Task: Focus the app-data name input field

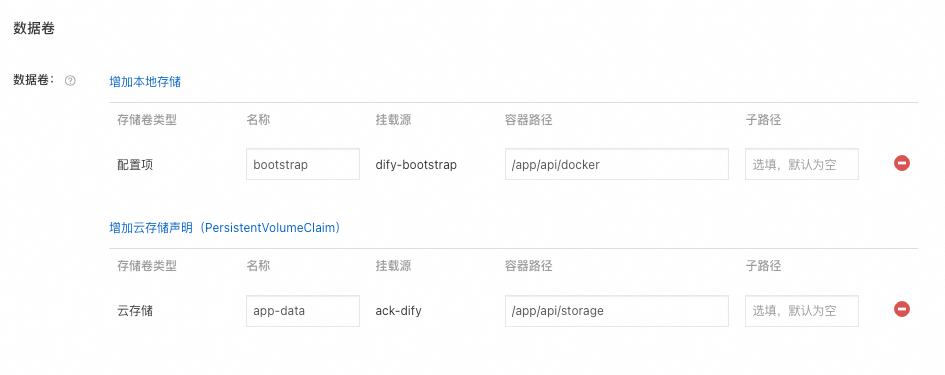Action: pos(303,311)
